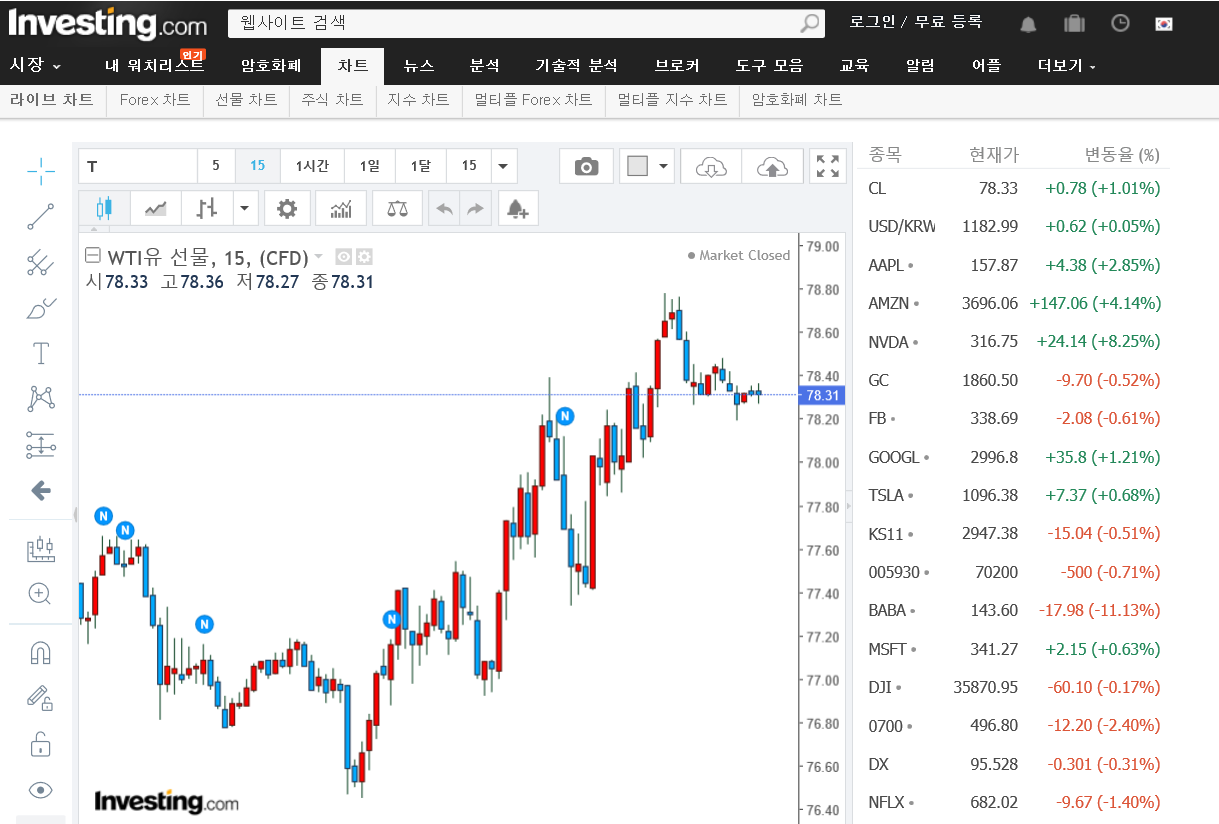Open the layout selector square dropdown
The width and height of the screenshot is (1219, 824).
coord(647,167)
